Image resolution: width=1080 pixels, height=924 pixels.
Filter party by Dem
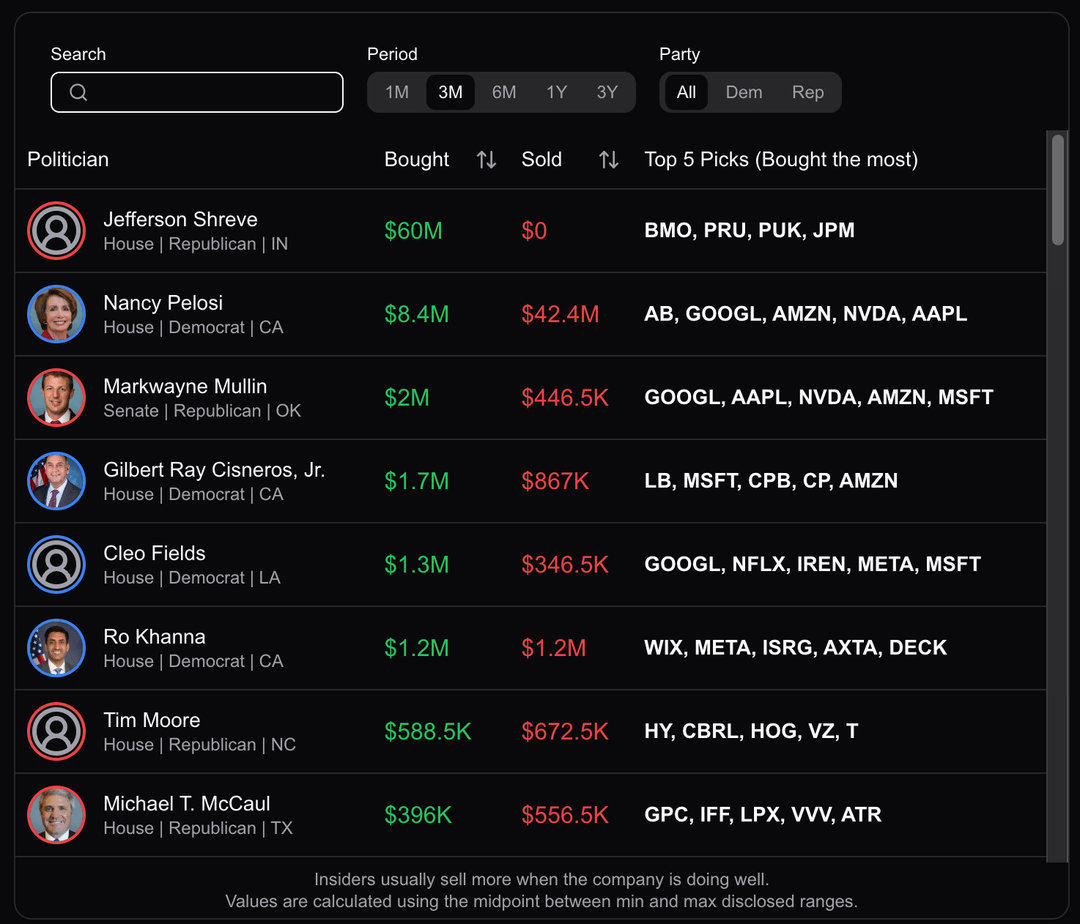(744, 92)
